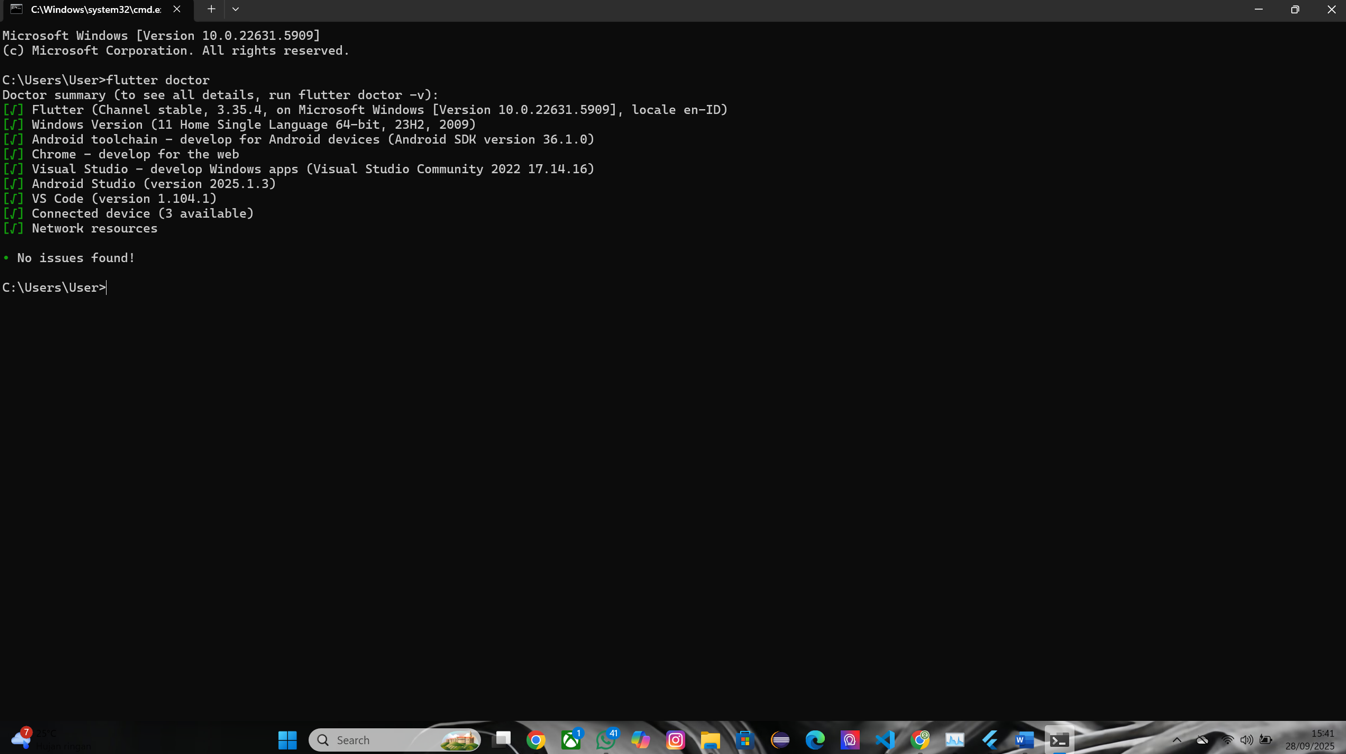Screen dimensions: 1346x754
Task: Launch Google Chrome from the taskbar
Action: click(536, 740)
